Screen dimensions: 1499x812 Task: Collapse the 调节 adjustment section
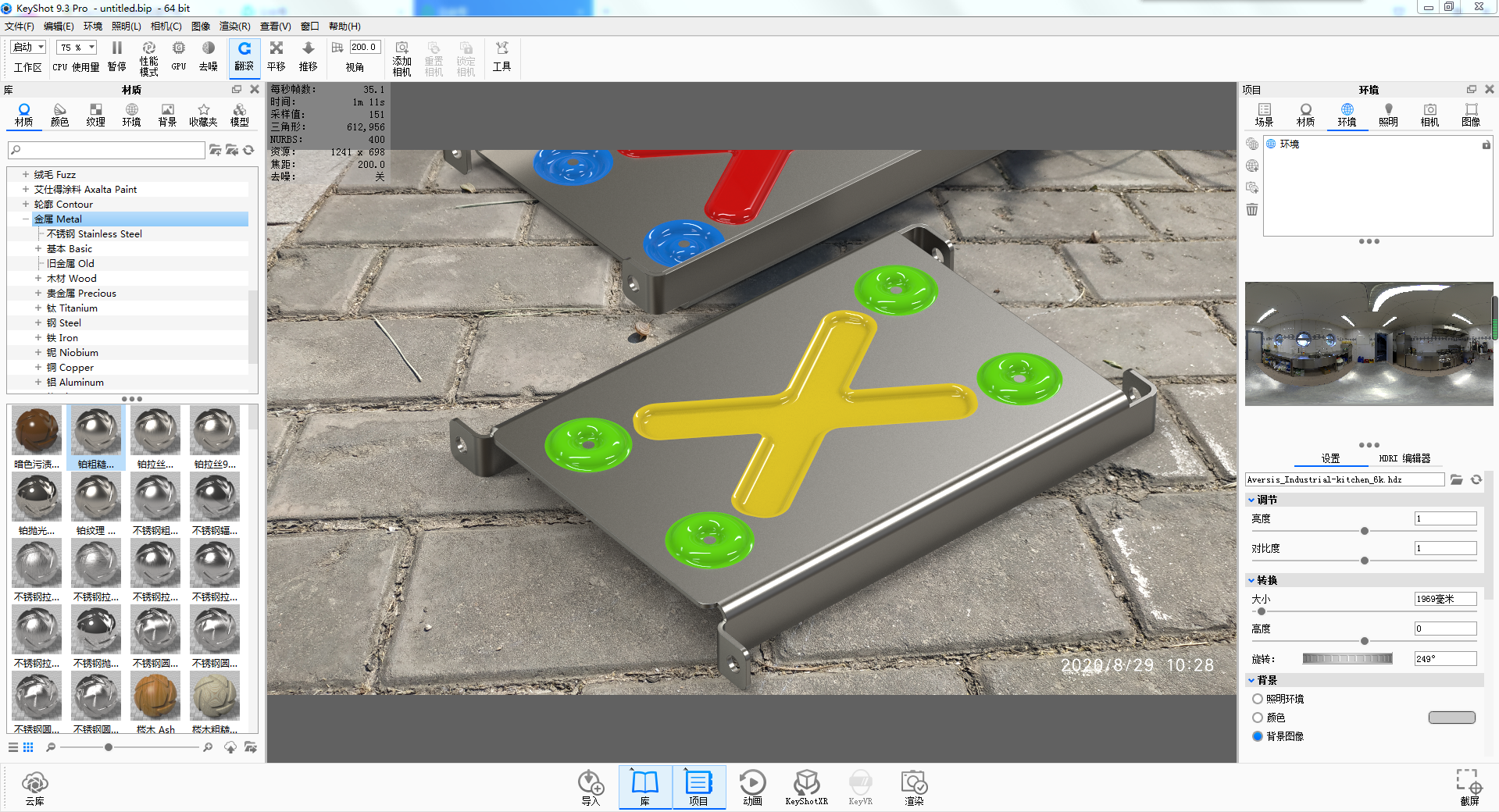pyautogui.click(x=1251, y=500)
